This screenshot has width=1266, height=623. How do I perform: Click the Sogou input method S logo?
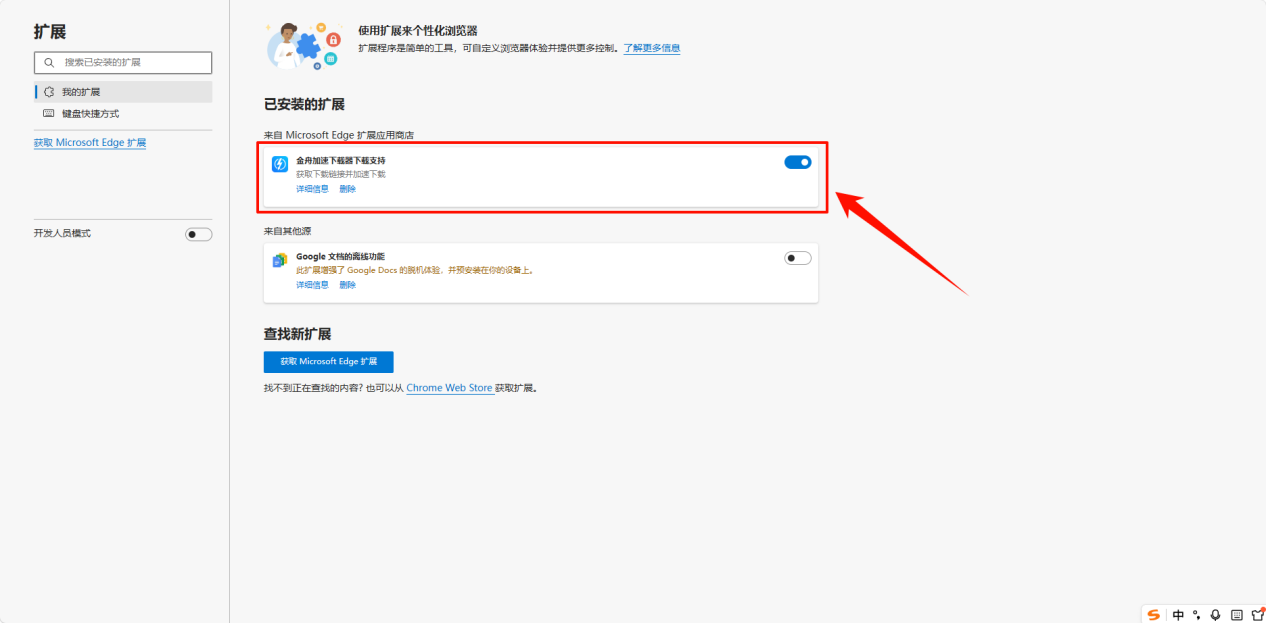1154,614
